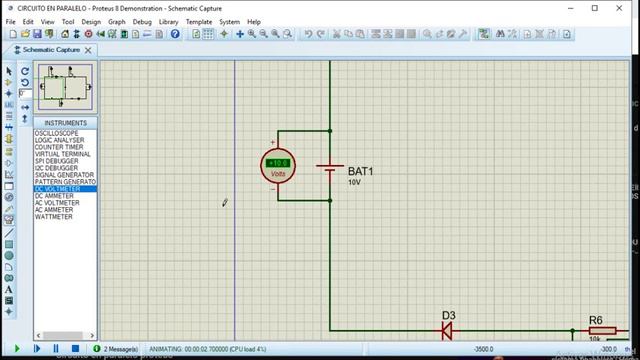
Task: Open the Library menu
Action: click(x=168, y=22)
